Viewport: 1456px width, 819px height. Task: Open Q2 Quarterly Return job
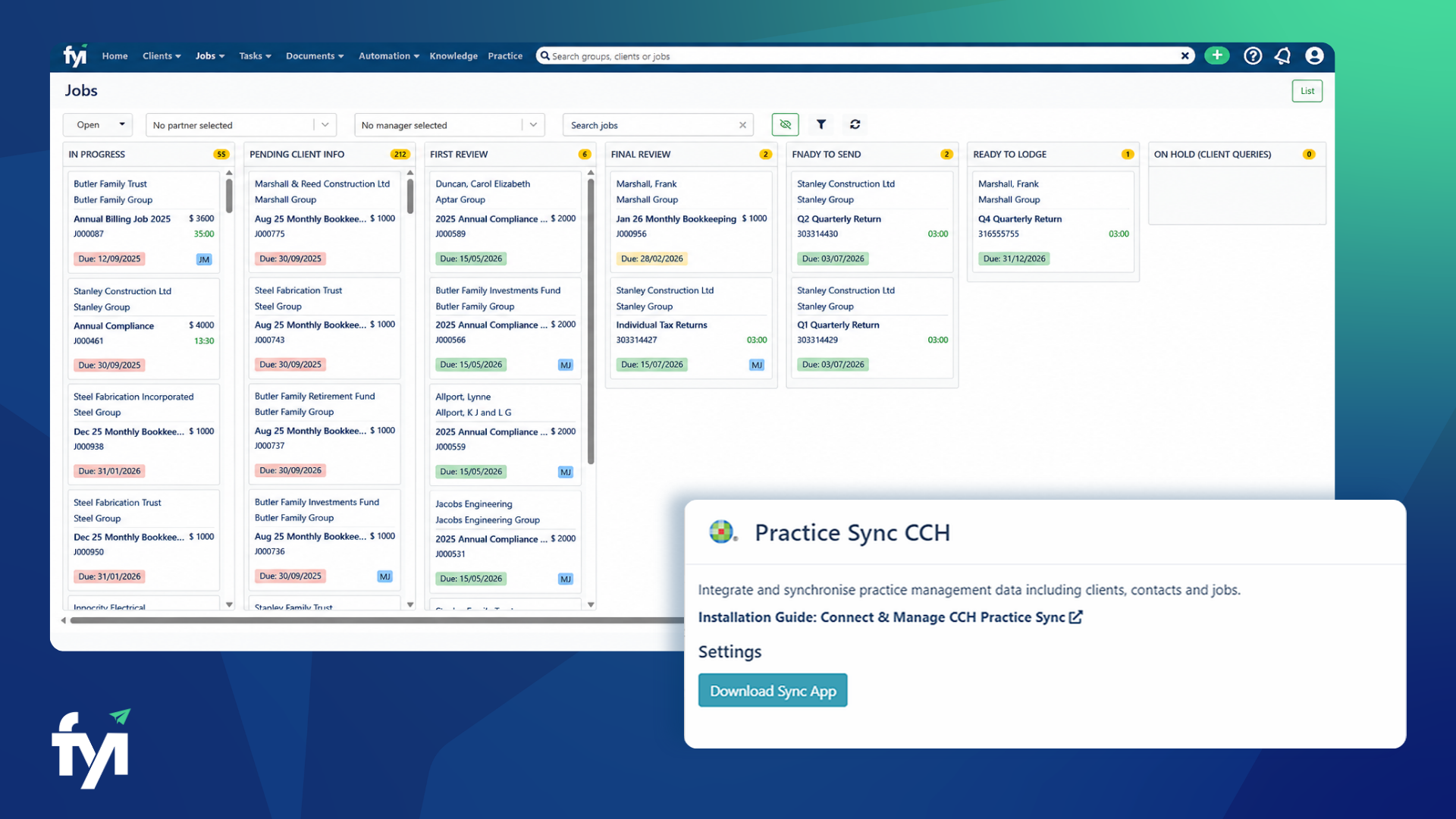839,219
